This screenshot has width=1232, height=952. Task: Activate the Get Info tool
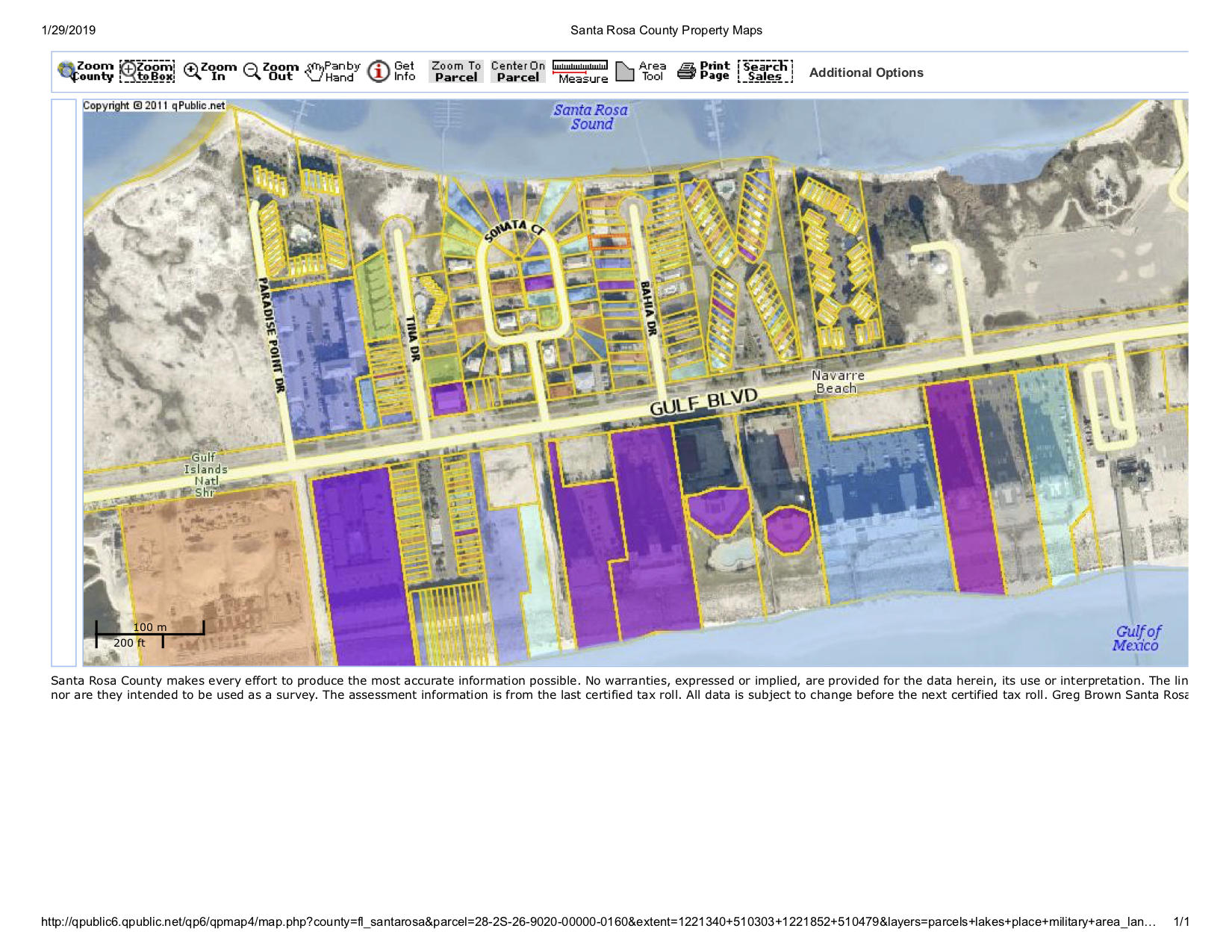[391, 72]
